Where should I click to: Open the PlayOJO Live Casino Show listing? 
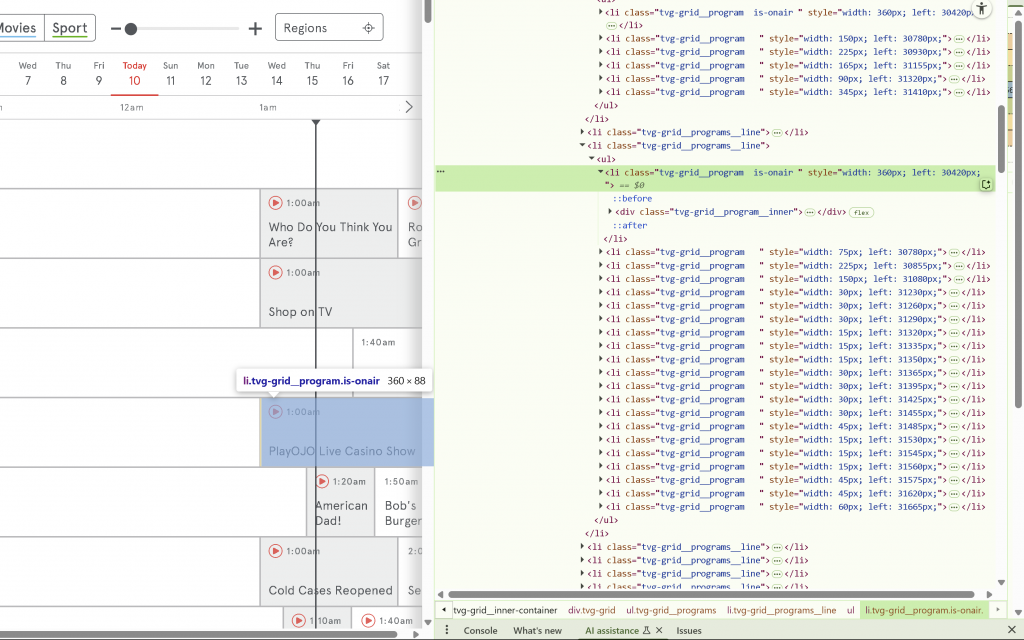click(x=347, y=432)
